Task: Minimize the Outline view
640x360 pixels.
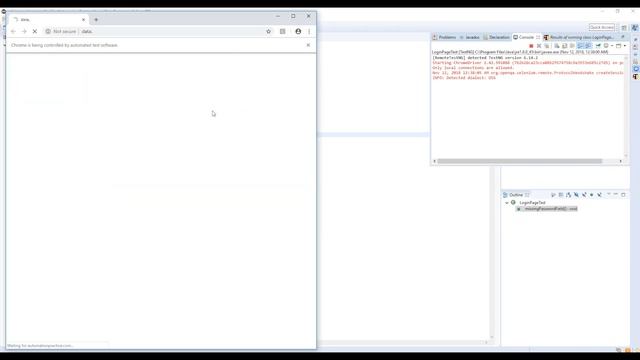Action: coord(616,194)
